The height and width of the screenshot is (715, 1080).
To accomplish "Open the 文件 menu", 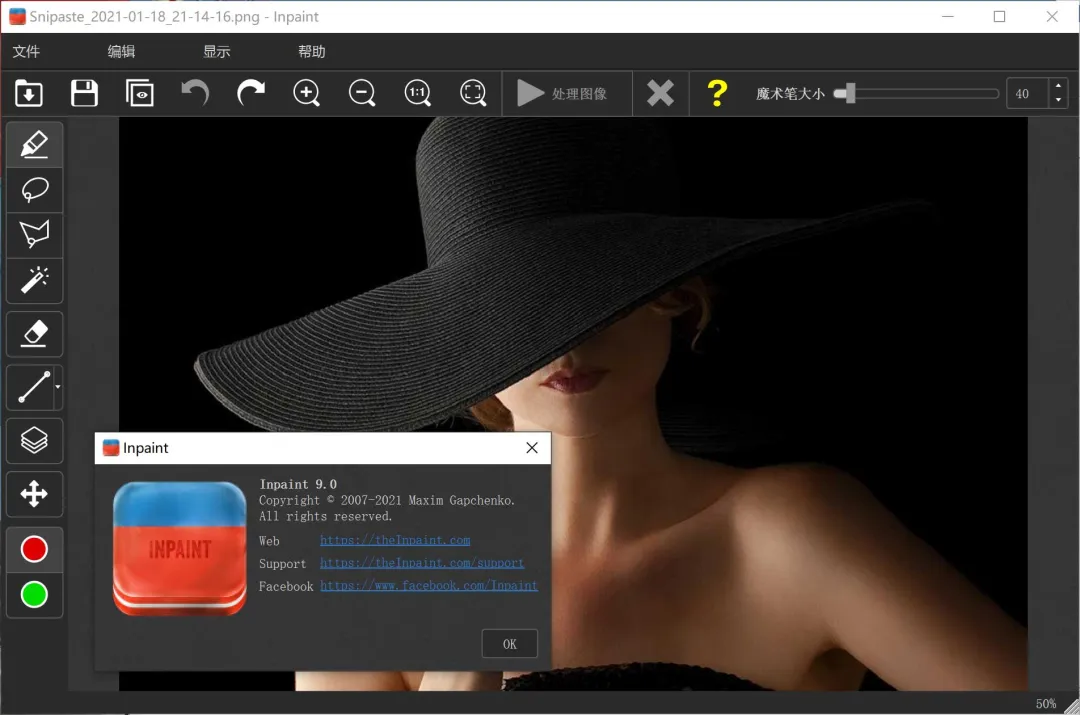I will coord(26,52).
